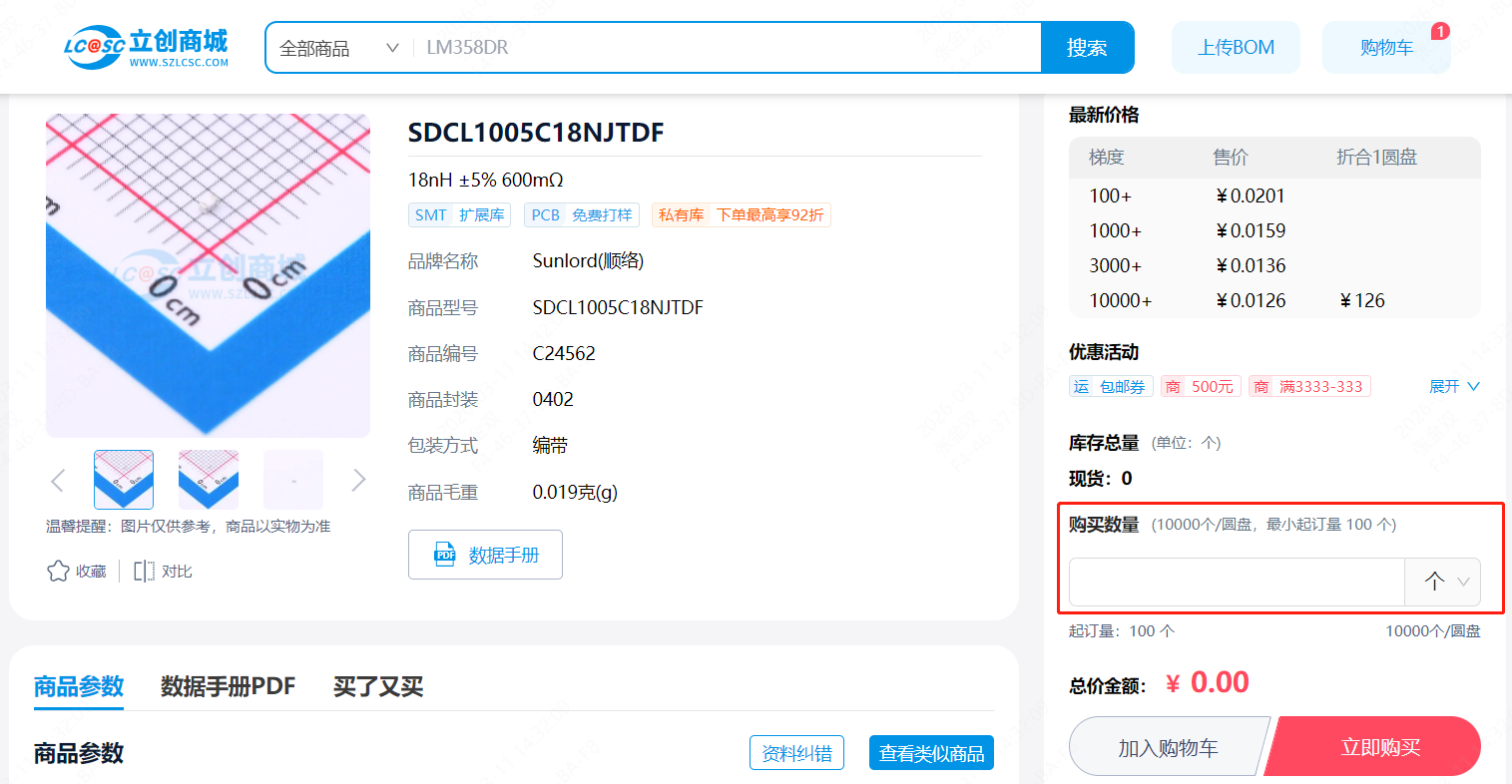Switch to the 数据手册PDF tab

point(228,686)
